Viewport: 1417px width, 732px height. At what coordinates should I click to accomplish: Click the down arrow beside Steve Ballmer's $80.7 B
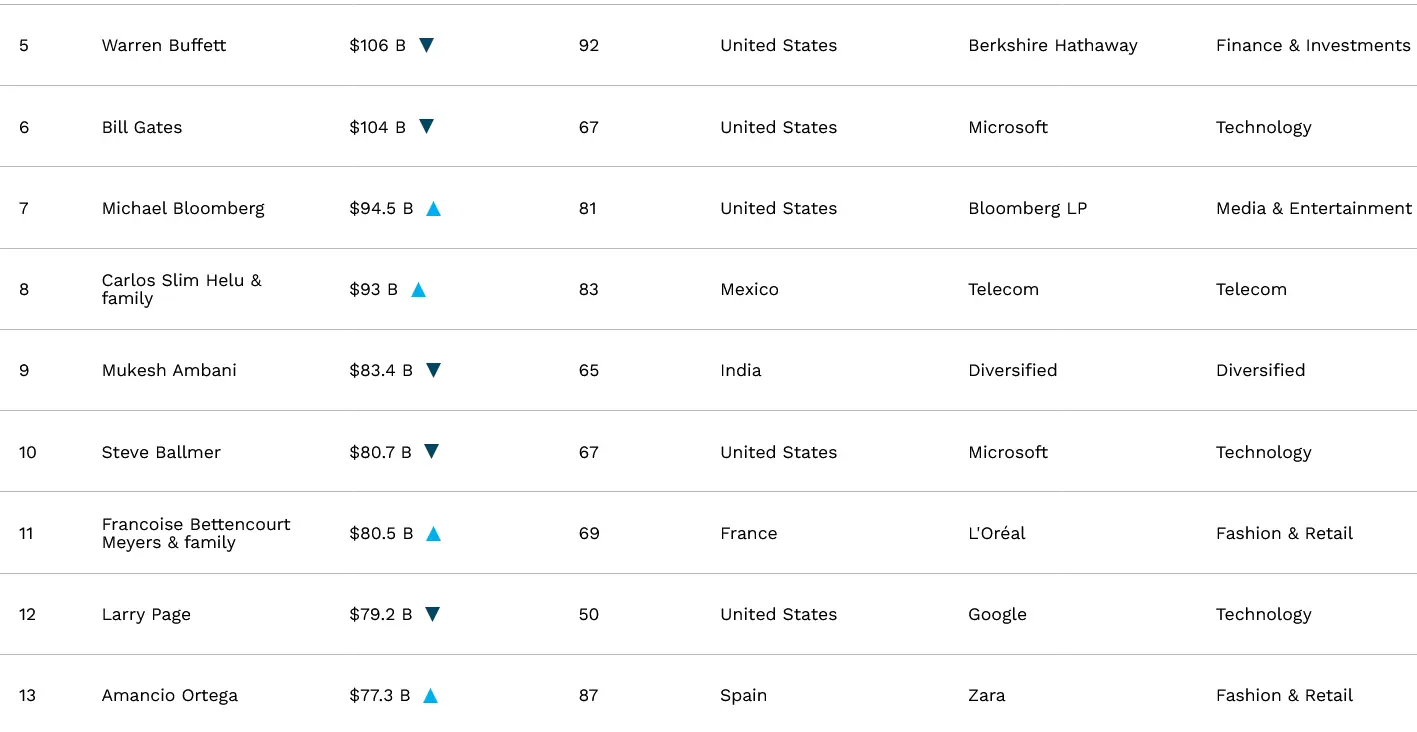click(x=431, y=451)
